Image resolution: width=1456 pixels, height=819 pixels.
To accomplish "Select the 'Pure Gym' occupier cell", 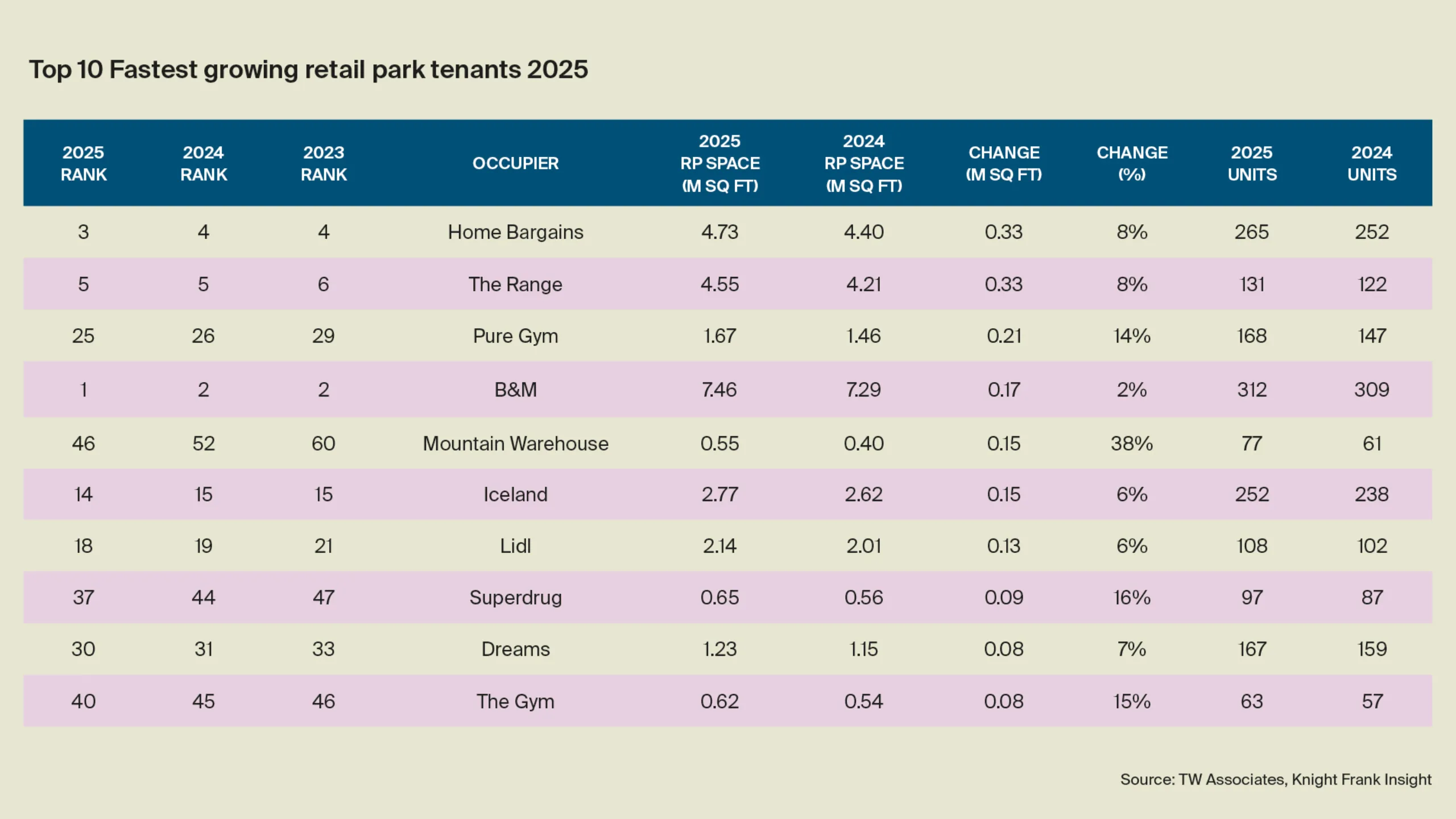I will (515, 336).
